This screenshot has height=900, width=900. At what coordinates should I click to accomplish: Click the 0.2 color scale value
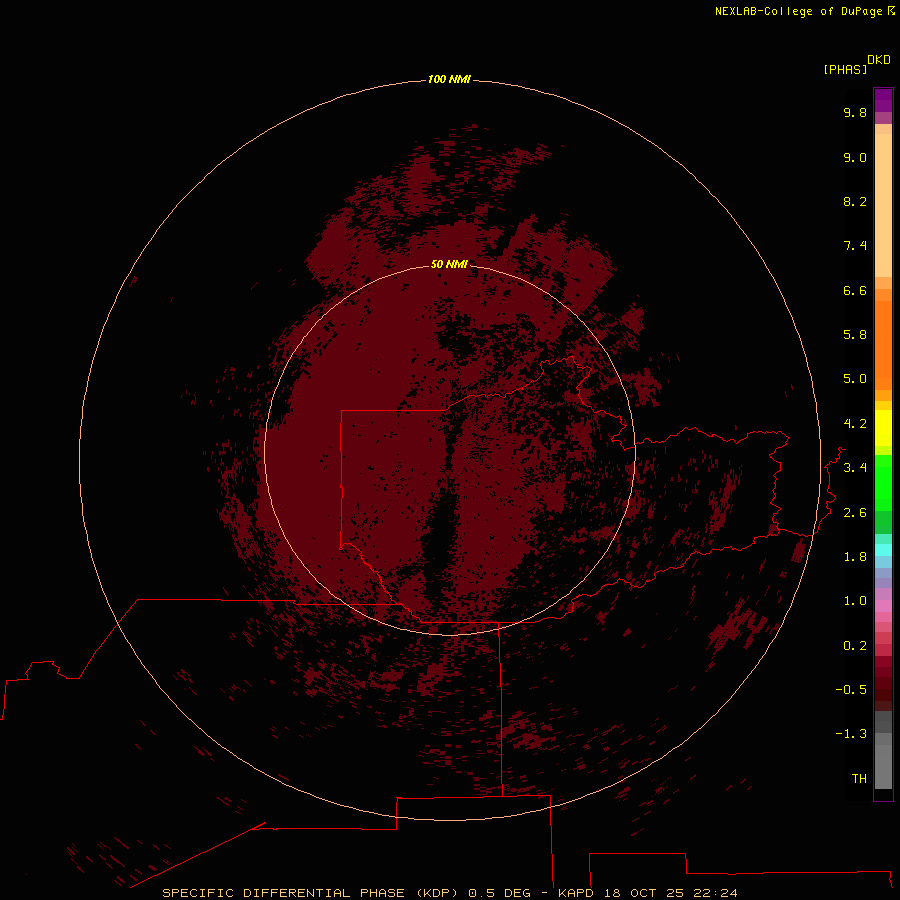855,646
